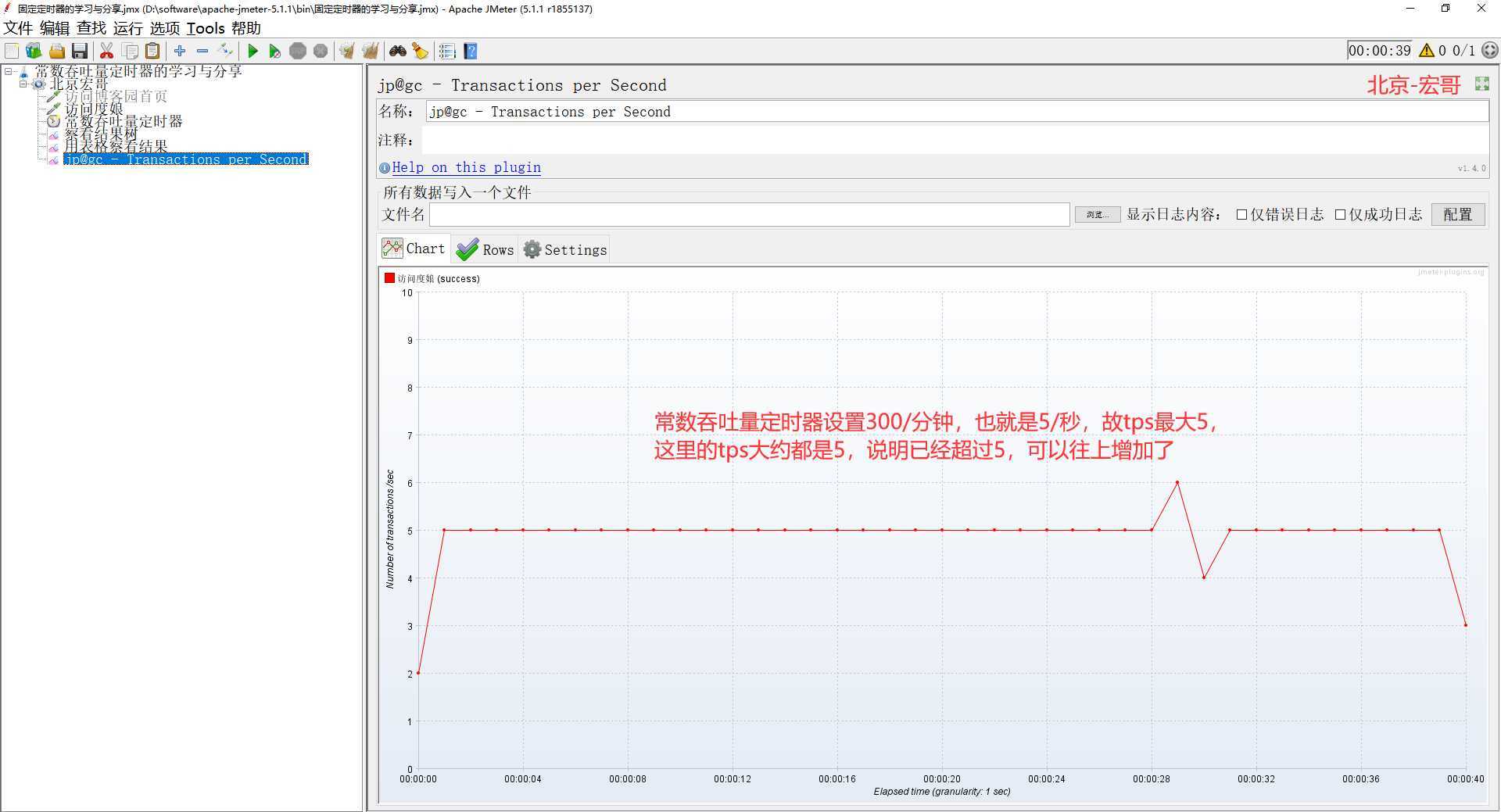Reset search with the brush icon

pyautogui.click(x=421, y=52)
